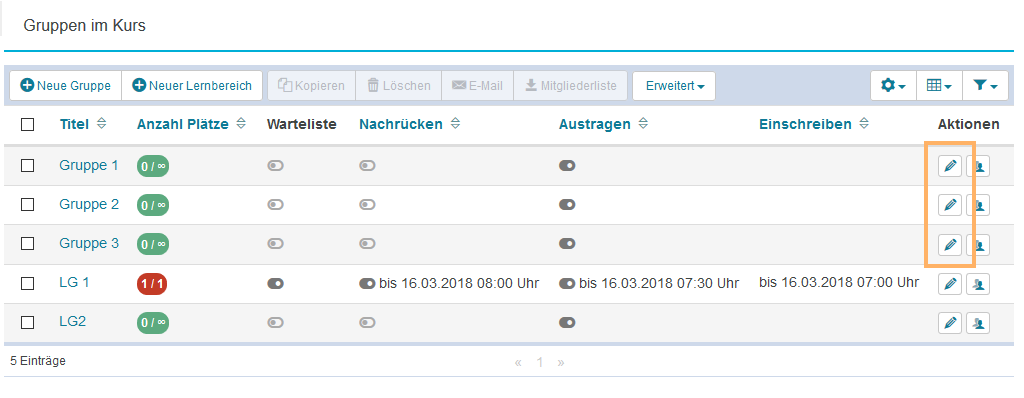
Task: Open the Gruppe 1 link
Action: (89, 165)
